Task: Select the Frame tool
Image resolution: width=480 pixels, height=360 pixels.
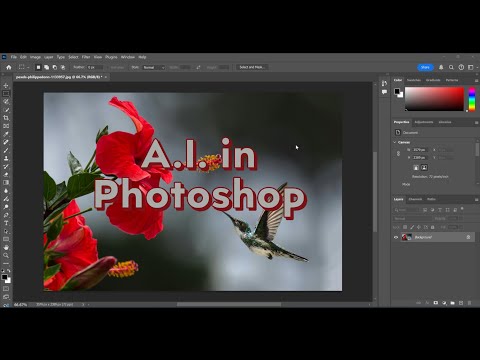Action: tap(6, 126)
